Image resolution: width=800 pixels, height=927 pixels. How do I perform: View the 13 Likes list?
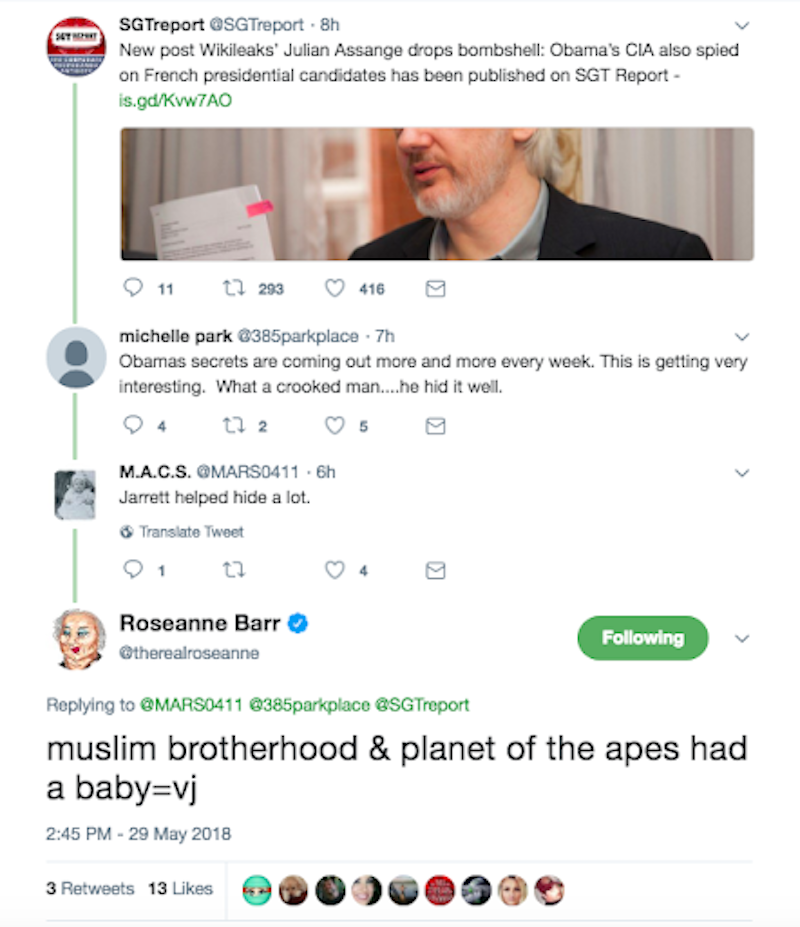180,889
